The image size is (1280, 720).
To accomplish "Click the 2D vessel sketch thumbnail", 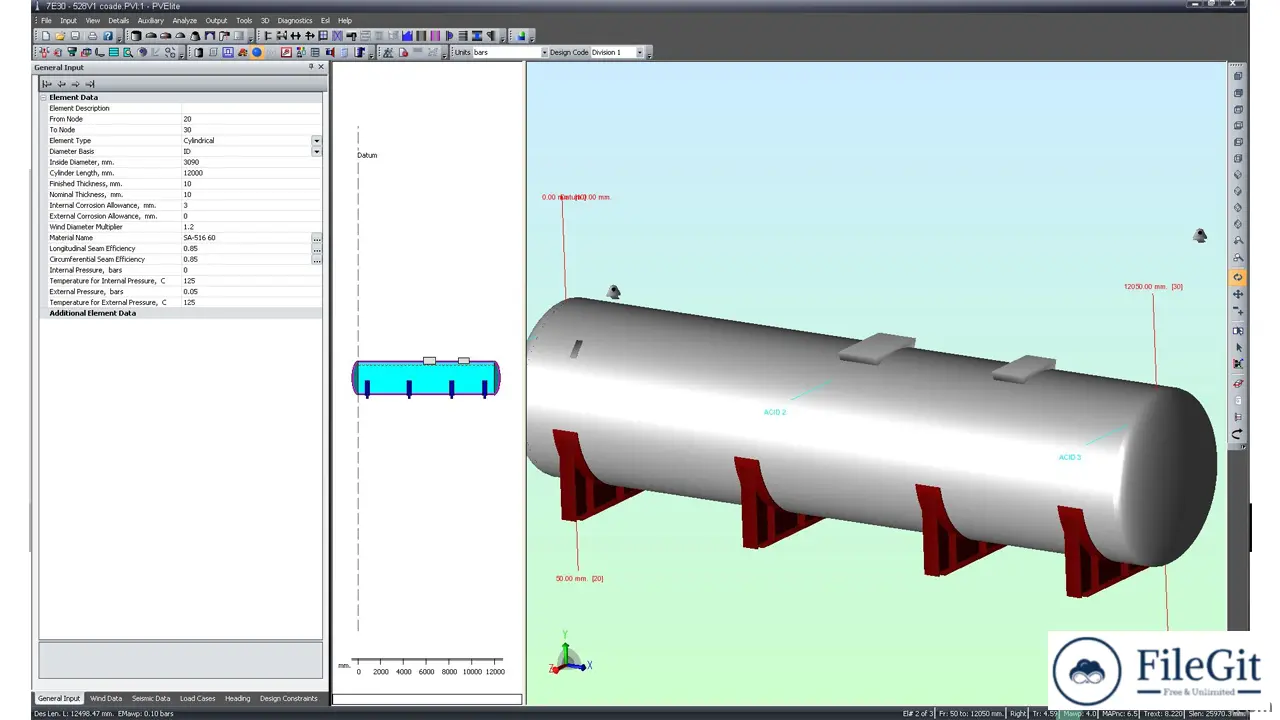I will coord(426,378).
